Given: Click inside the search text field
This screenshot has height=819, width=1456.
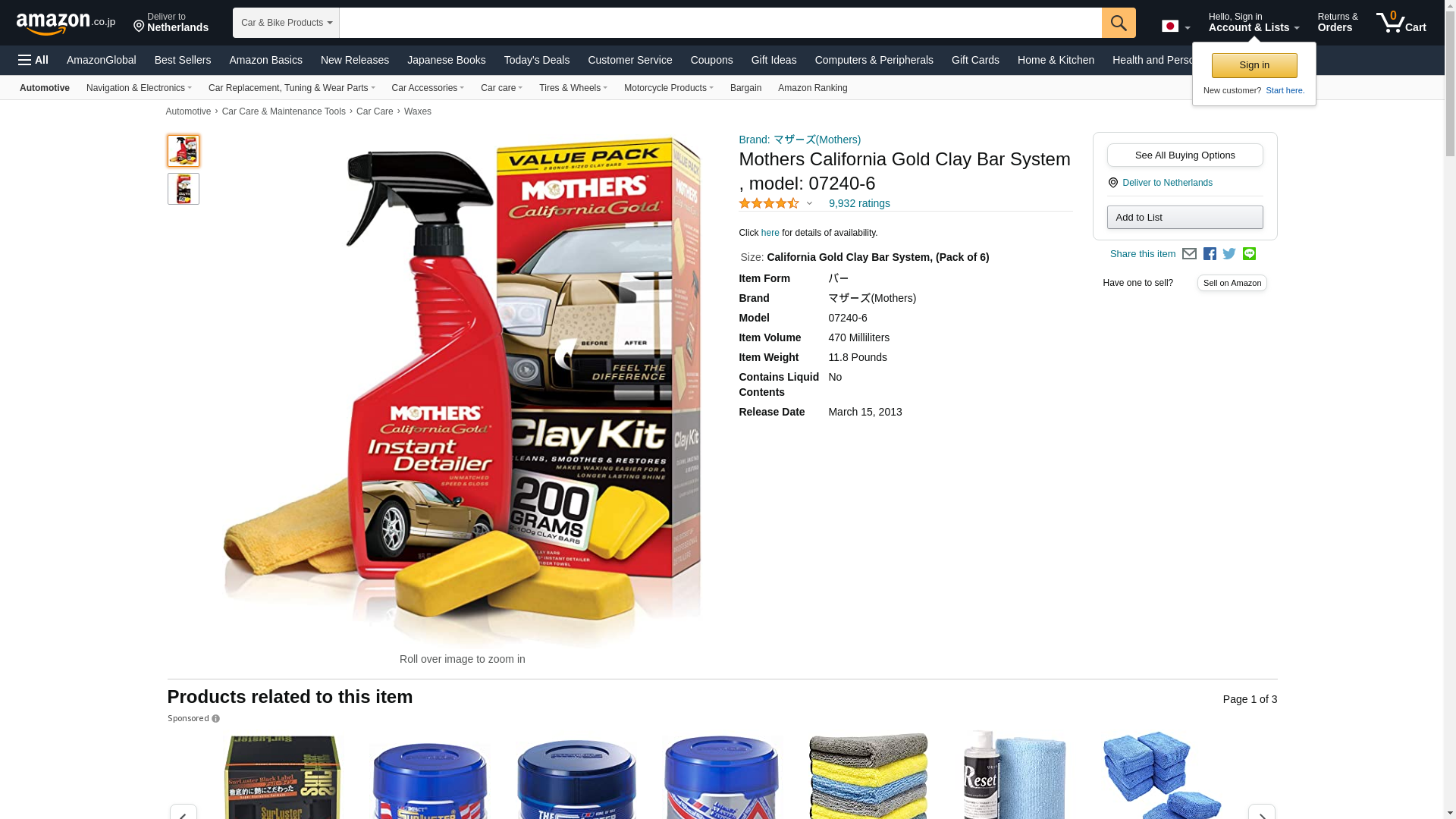Looking at the screenshot, I should tap(720, 23).
